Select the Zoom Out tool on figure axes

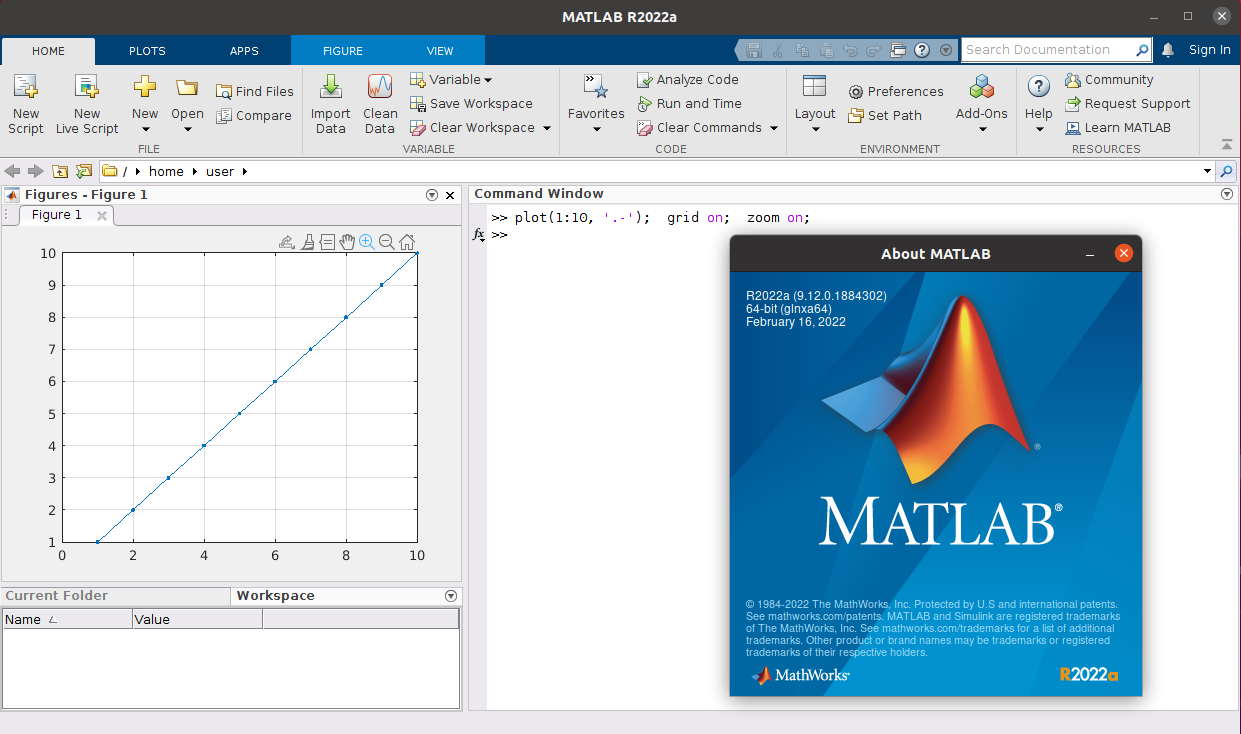[x=387, y=241]
